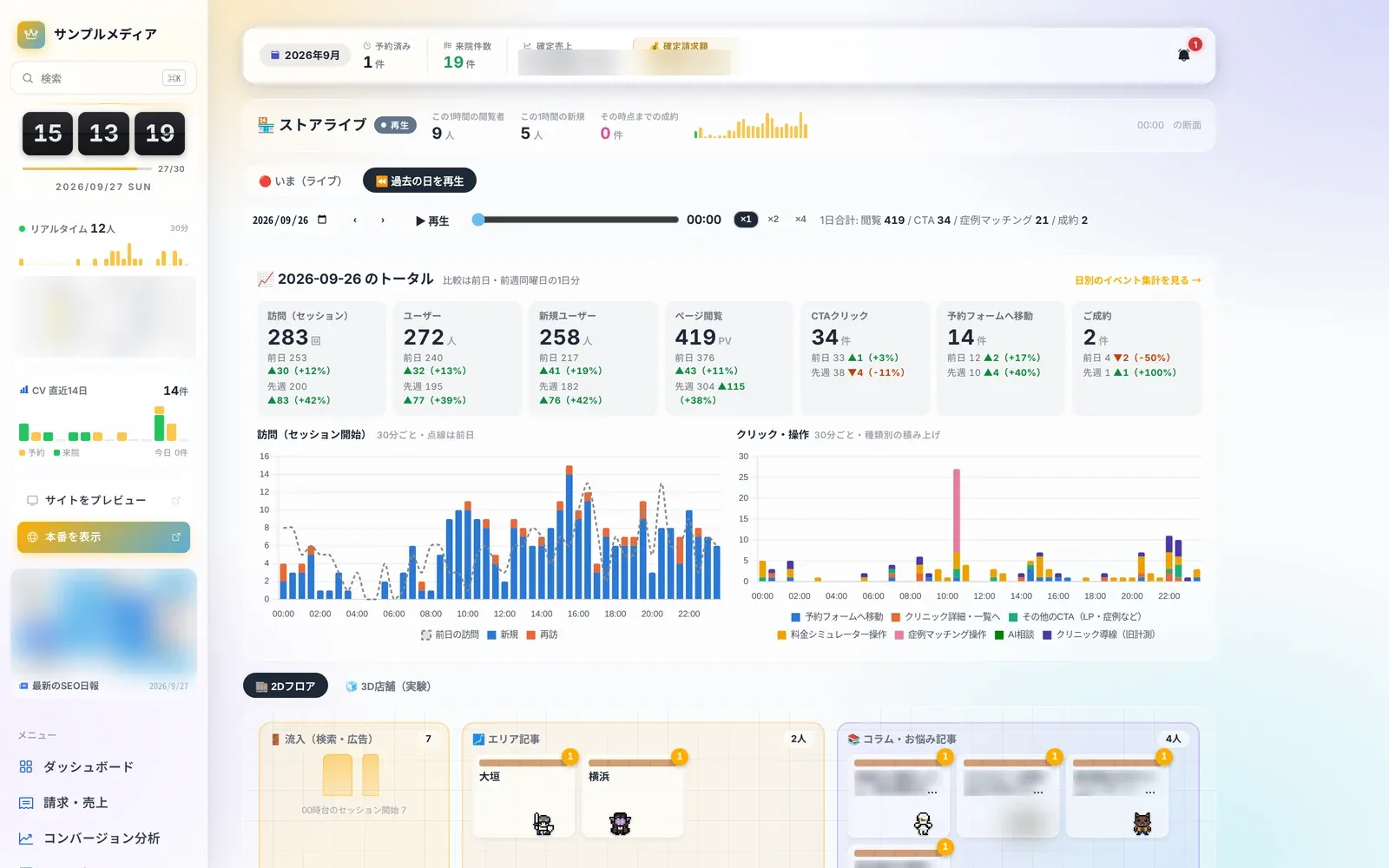Click the 再生 status badge beside ストアライブ

coord(395,125)
